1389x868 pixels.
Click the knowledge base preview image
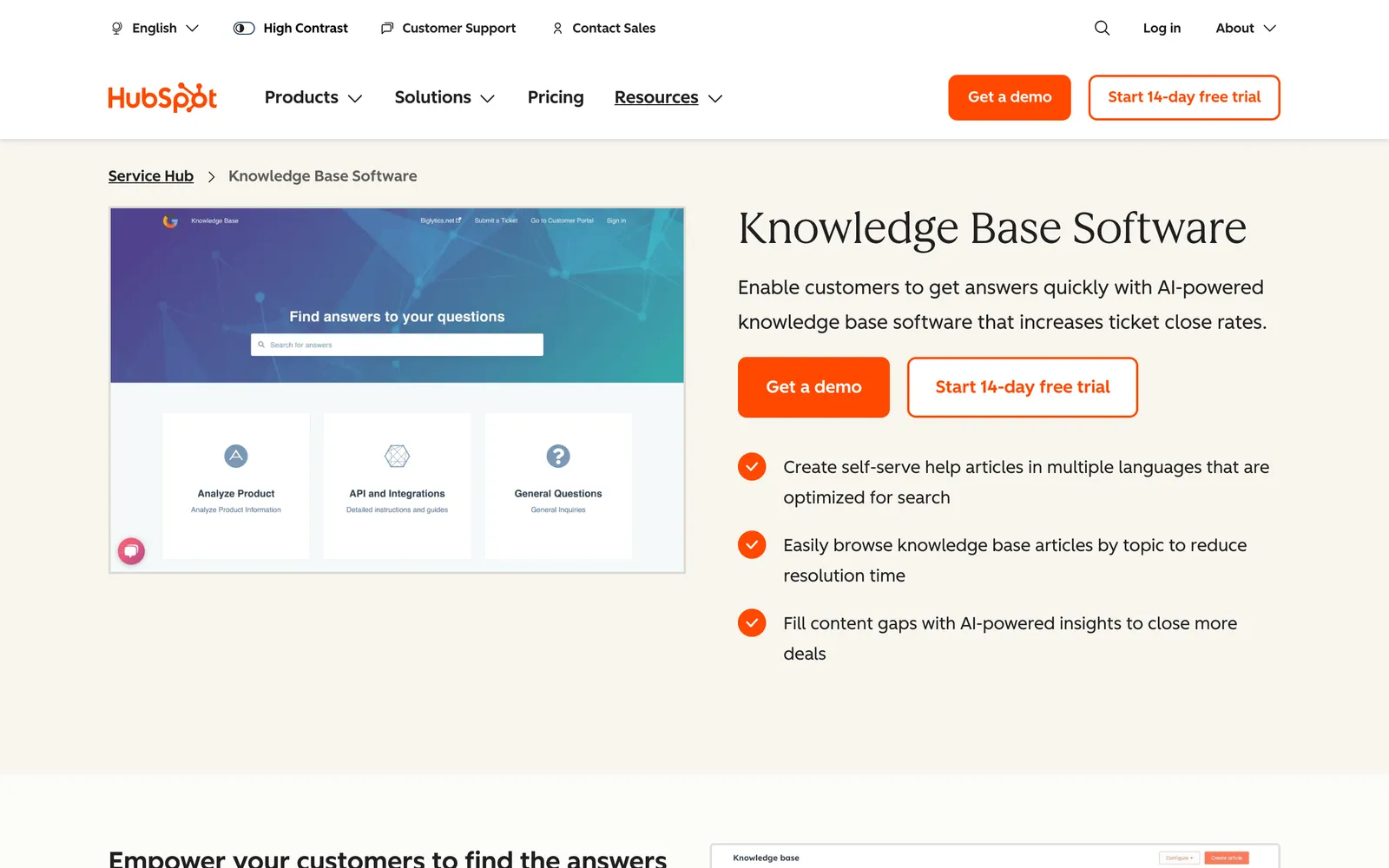point(397,390)
